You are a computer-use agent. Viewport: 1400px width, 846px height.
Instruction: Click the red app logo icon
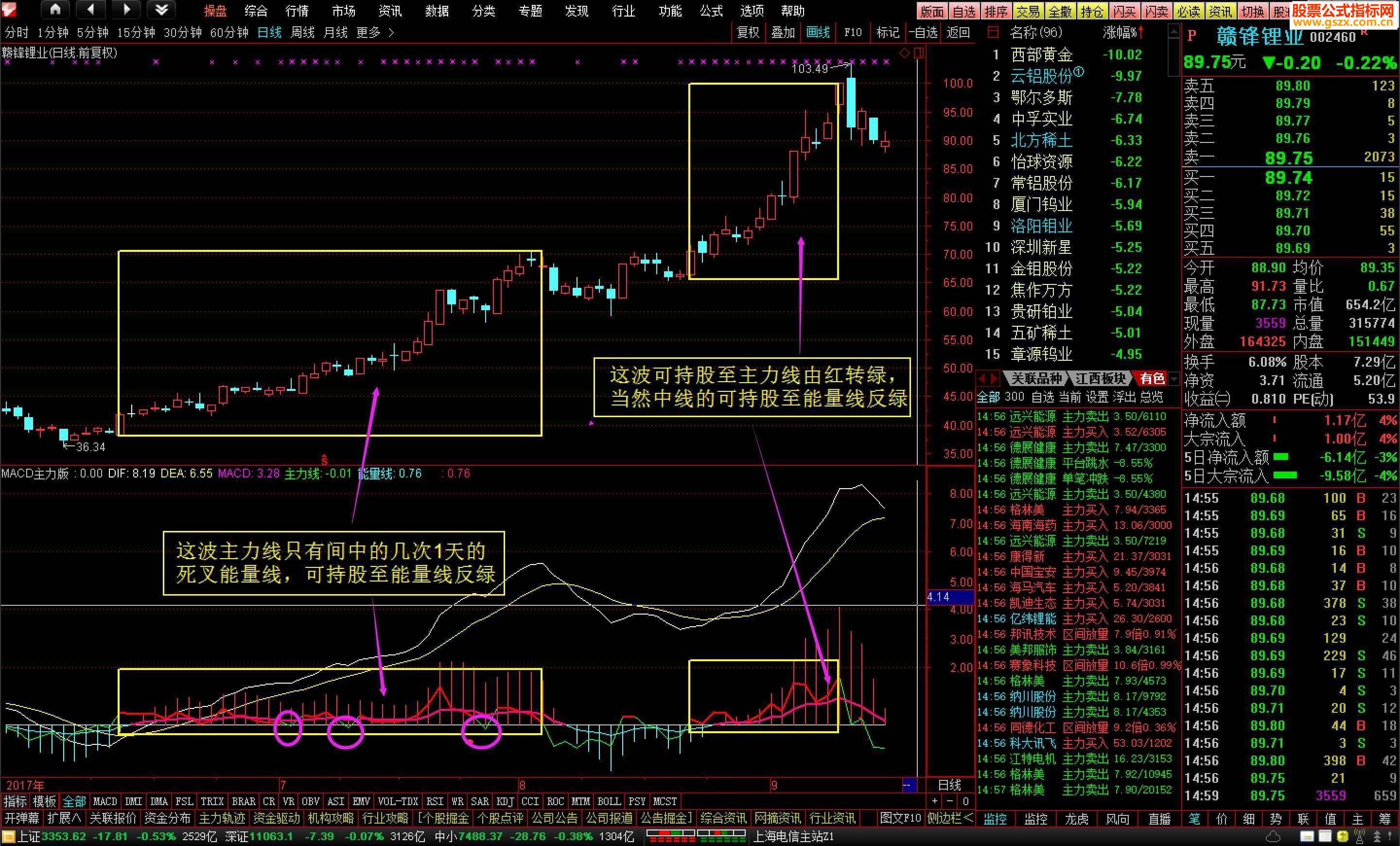(x=9, y=9)
